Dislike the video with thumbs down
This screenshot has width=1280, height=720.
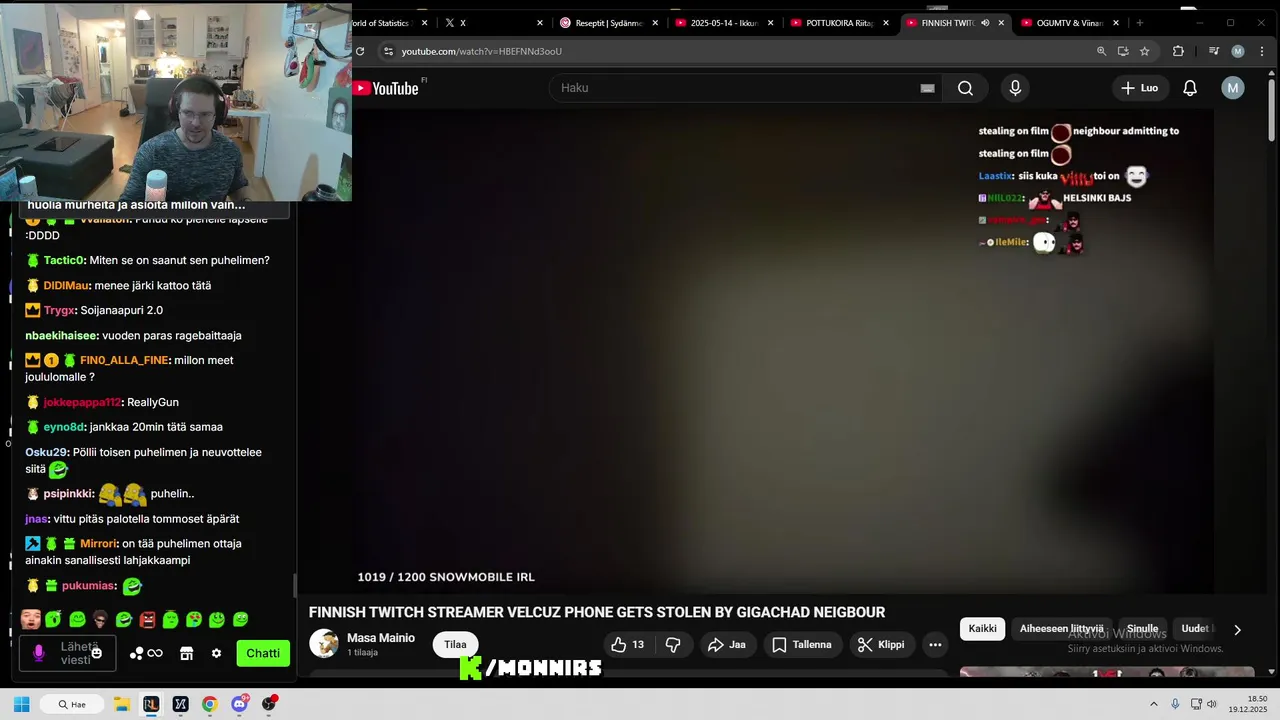click(x=673, y=645)
